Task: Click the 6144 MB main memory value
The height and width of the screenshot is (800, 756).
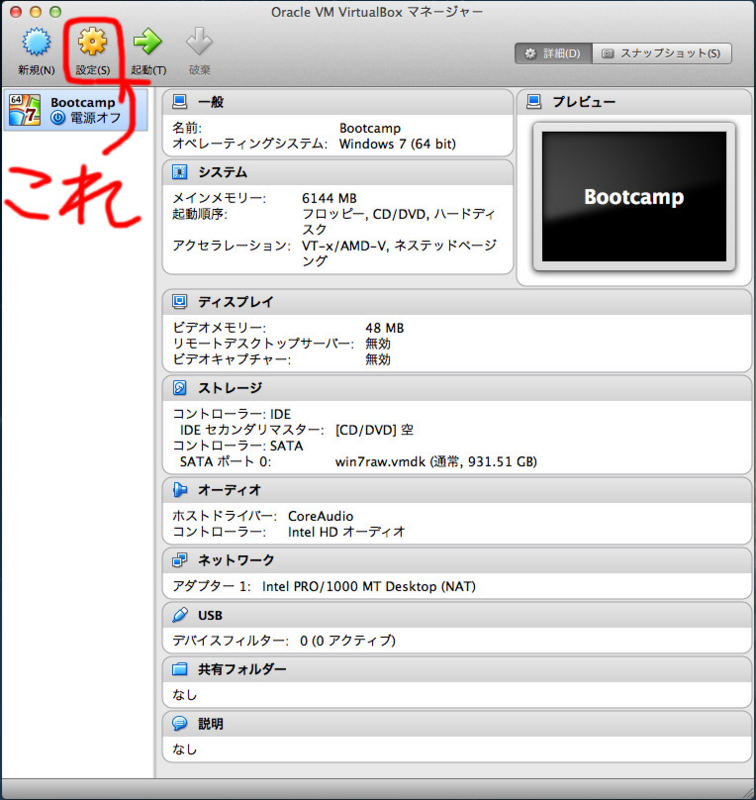Action: 330,198
